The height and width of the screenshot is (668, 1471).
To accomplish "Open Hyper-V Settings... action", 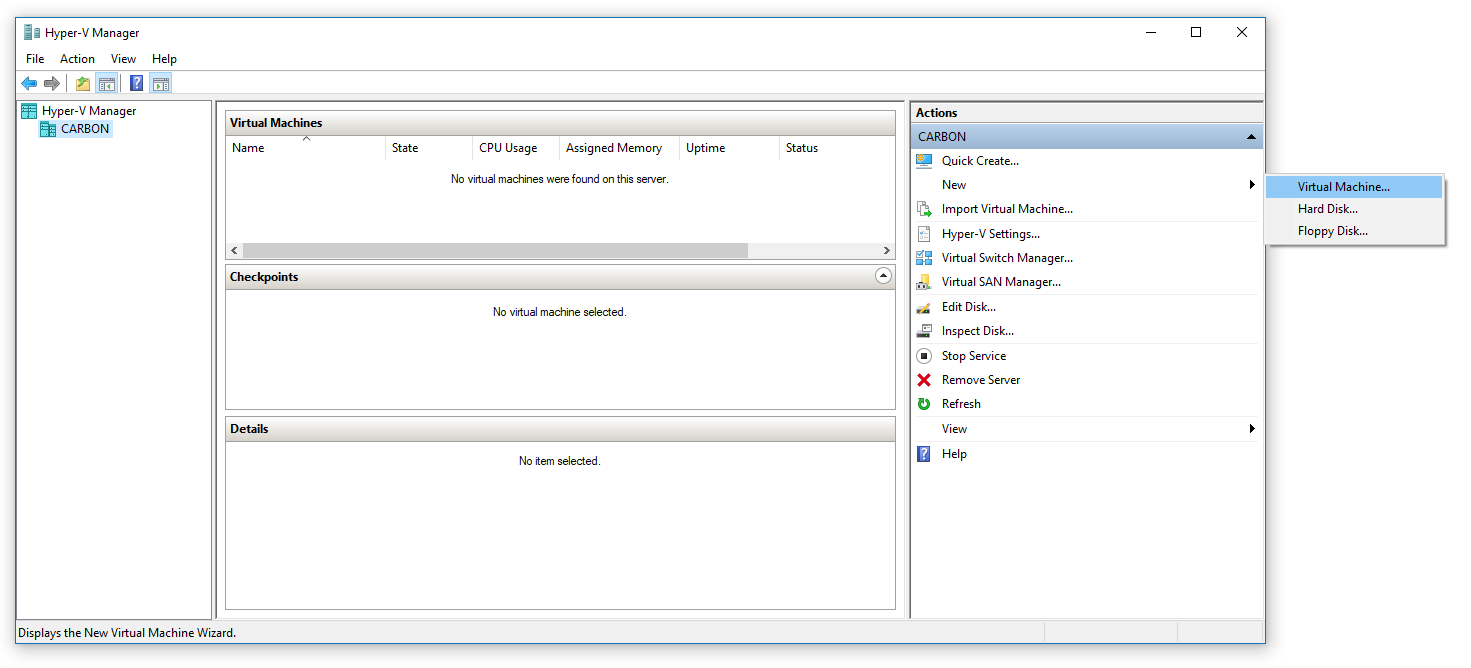I will [x=990, y=234].
